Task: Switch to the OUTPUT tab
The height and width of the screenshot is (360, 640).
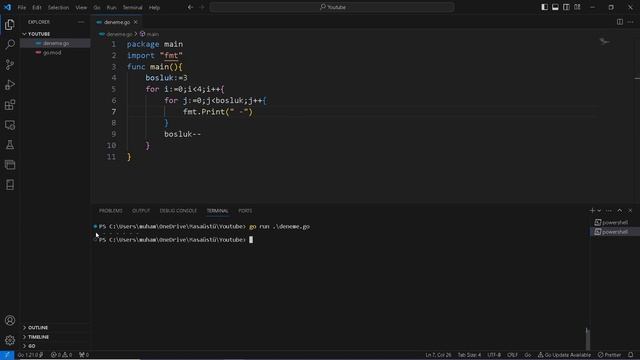Action: pyautogui.click(x=141, y=211)
